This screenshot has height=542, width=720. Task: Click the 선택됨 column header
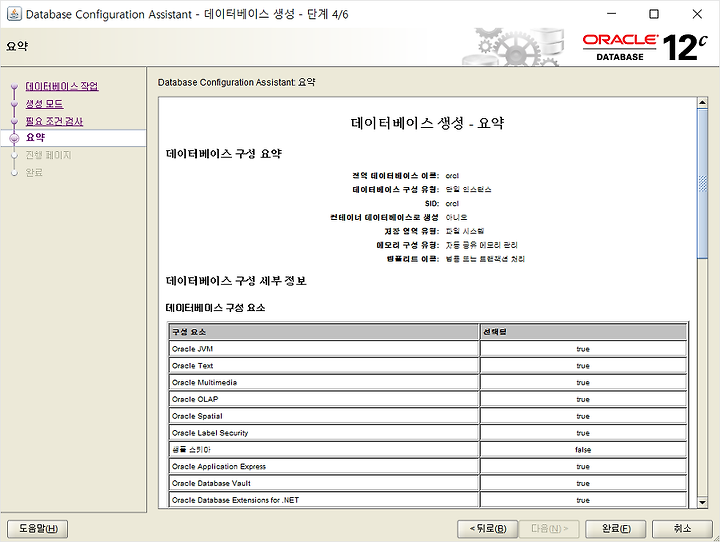point(583,332)
